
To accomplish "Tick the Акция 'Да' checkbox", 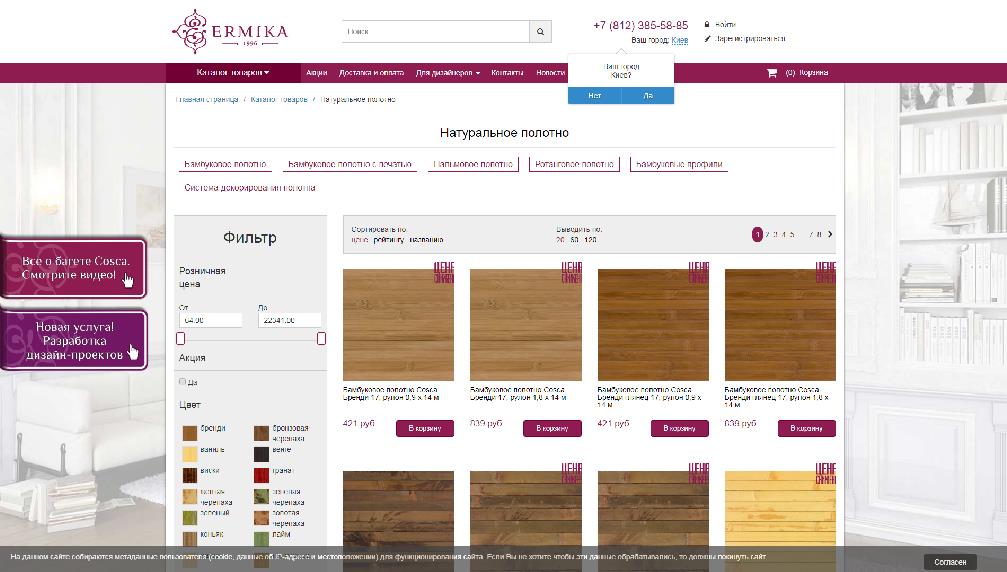I will click(x=182, y=381).
